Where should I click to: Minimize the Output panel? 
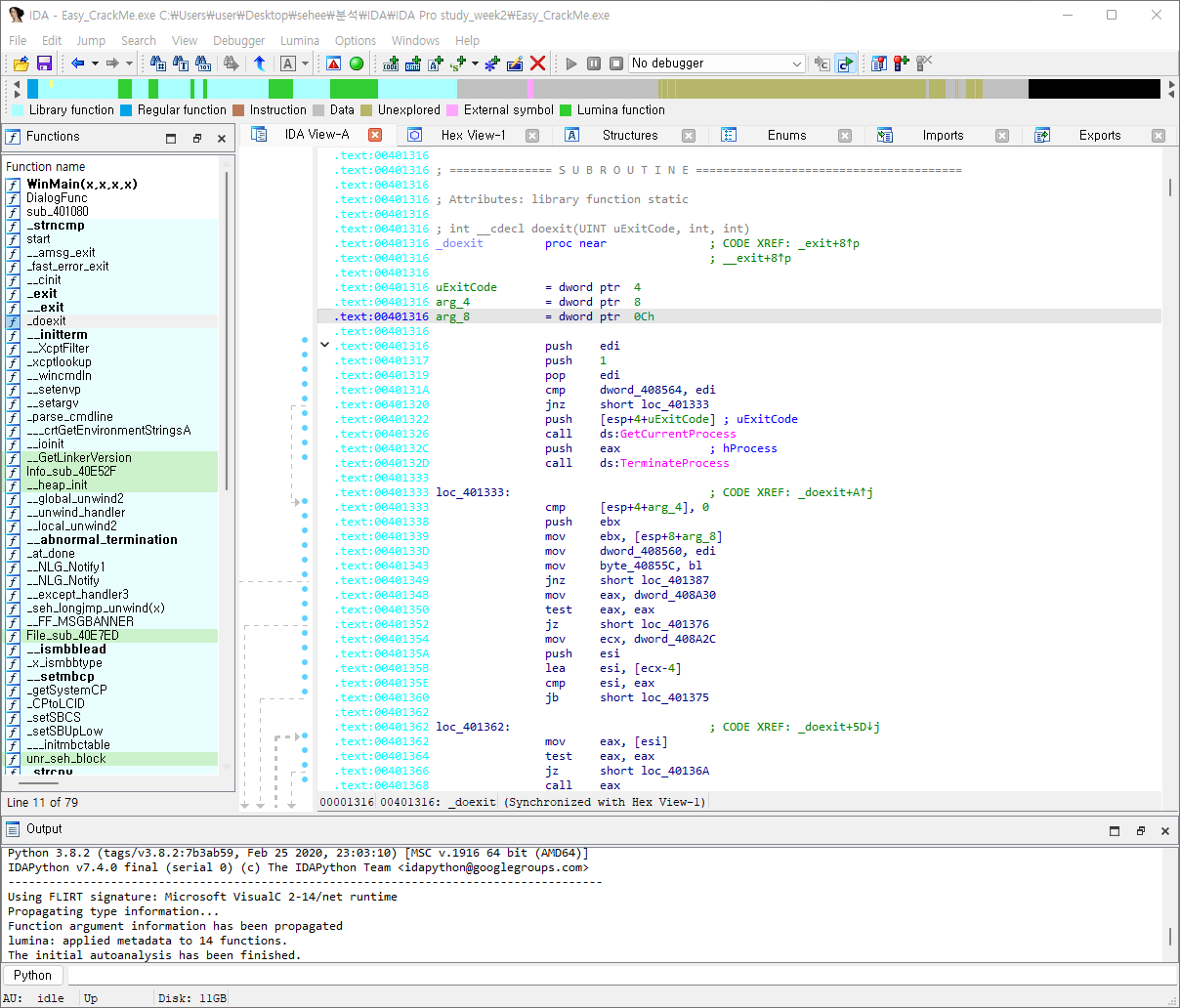click(x=1115, y=830)
